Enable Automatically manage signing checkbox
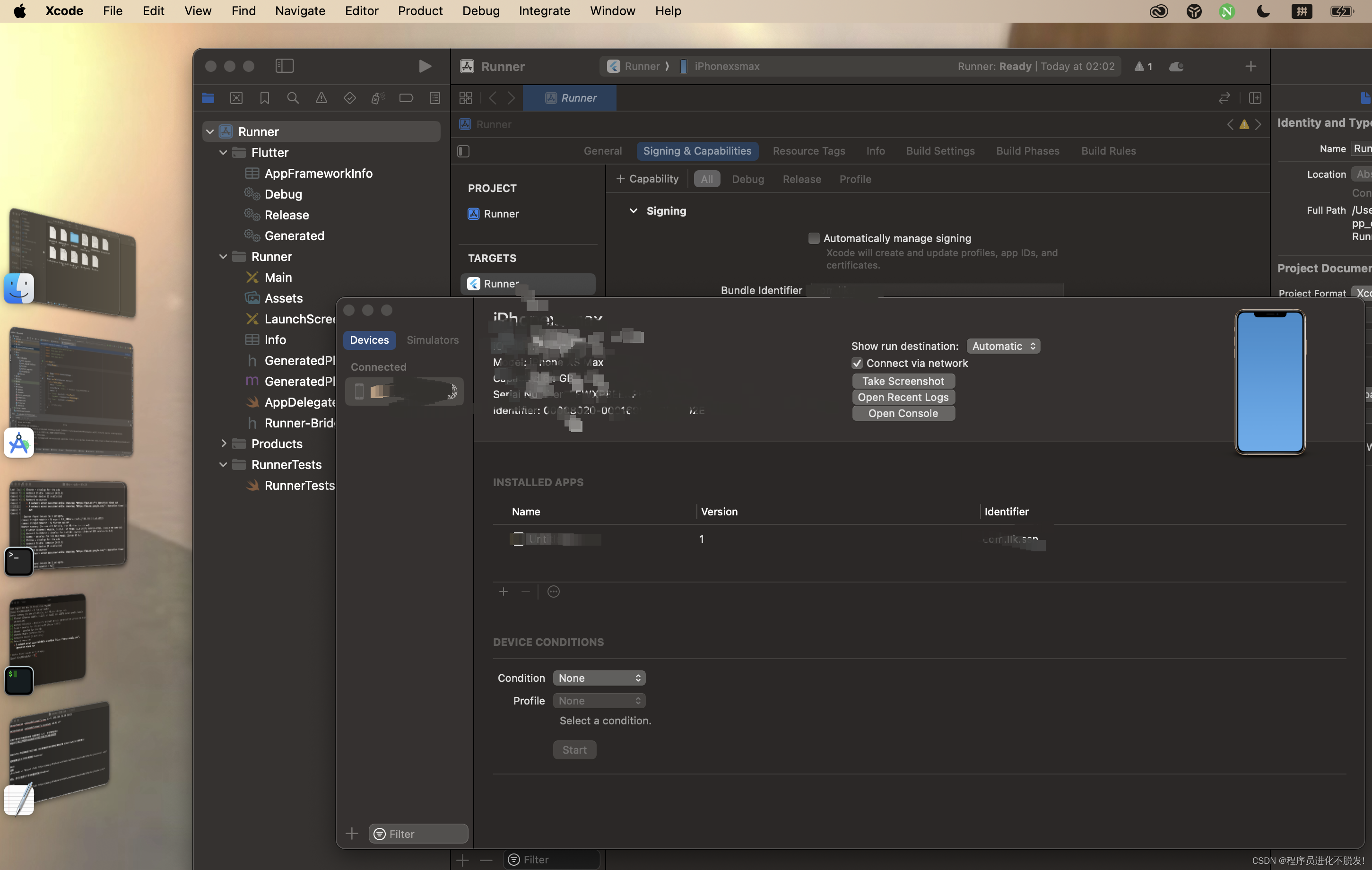 coord(814,238)
